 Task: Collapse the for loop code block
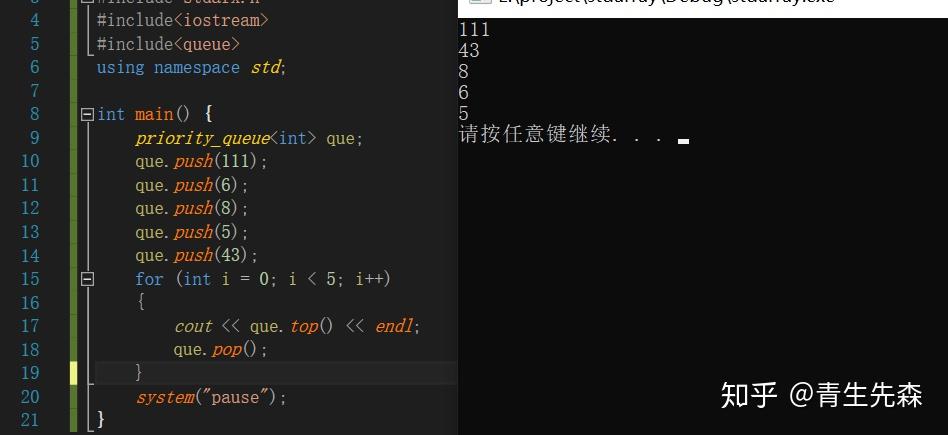click(x=88, y=279)
